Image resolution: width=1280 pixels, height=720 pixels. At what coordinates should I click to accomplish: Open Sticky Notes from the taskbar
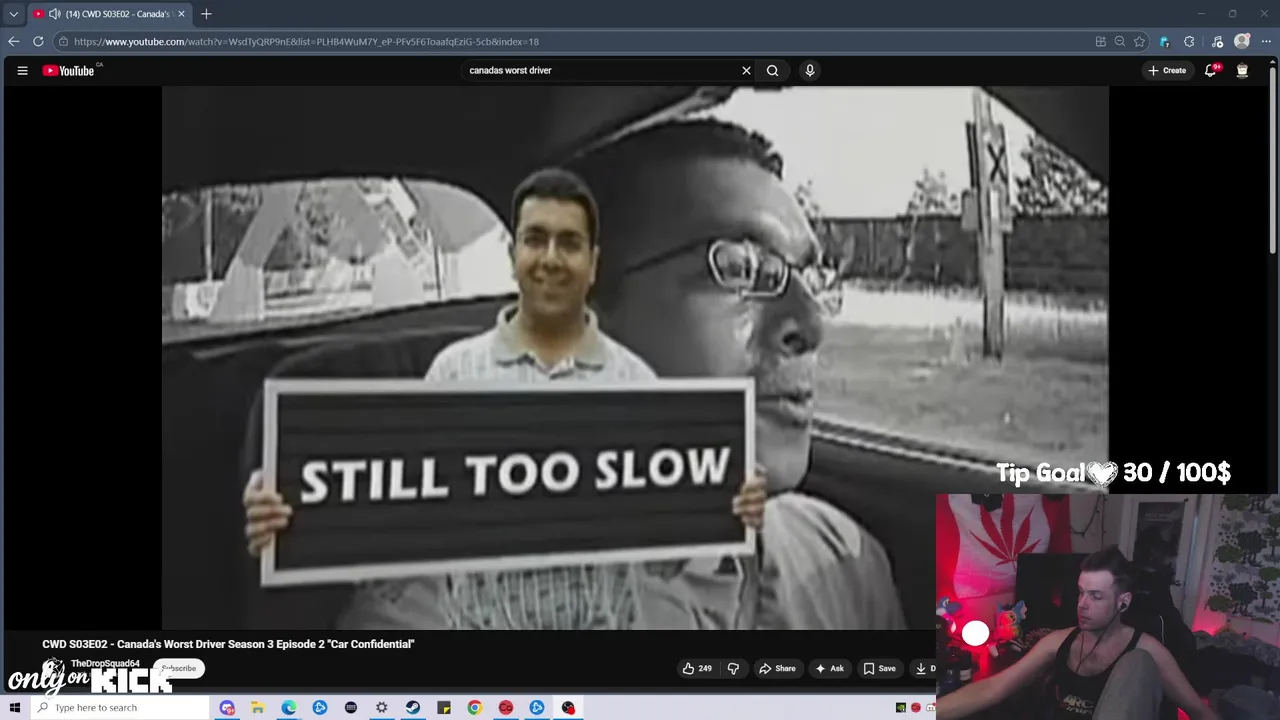tap(443, 707)
